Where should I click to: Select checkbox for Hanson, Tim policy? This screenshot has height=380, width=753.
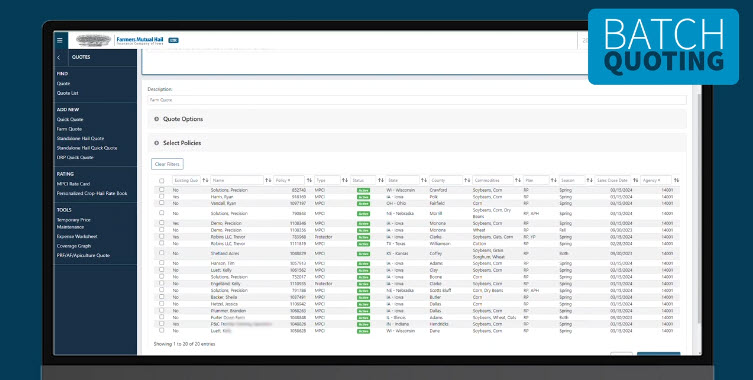[x=162, y=263]
